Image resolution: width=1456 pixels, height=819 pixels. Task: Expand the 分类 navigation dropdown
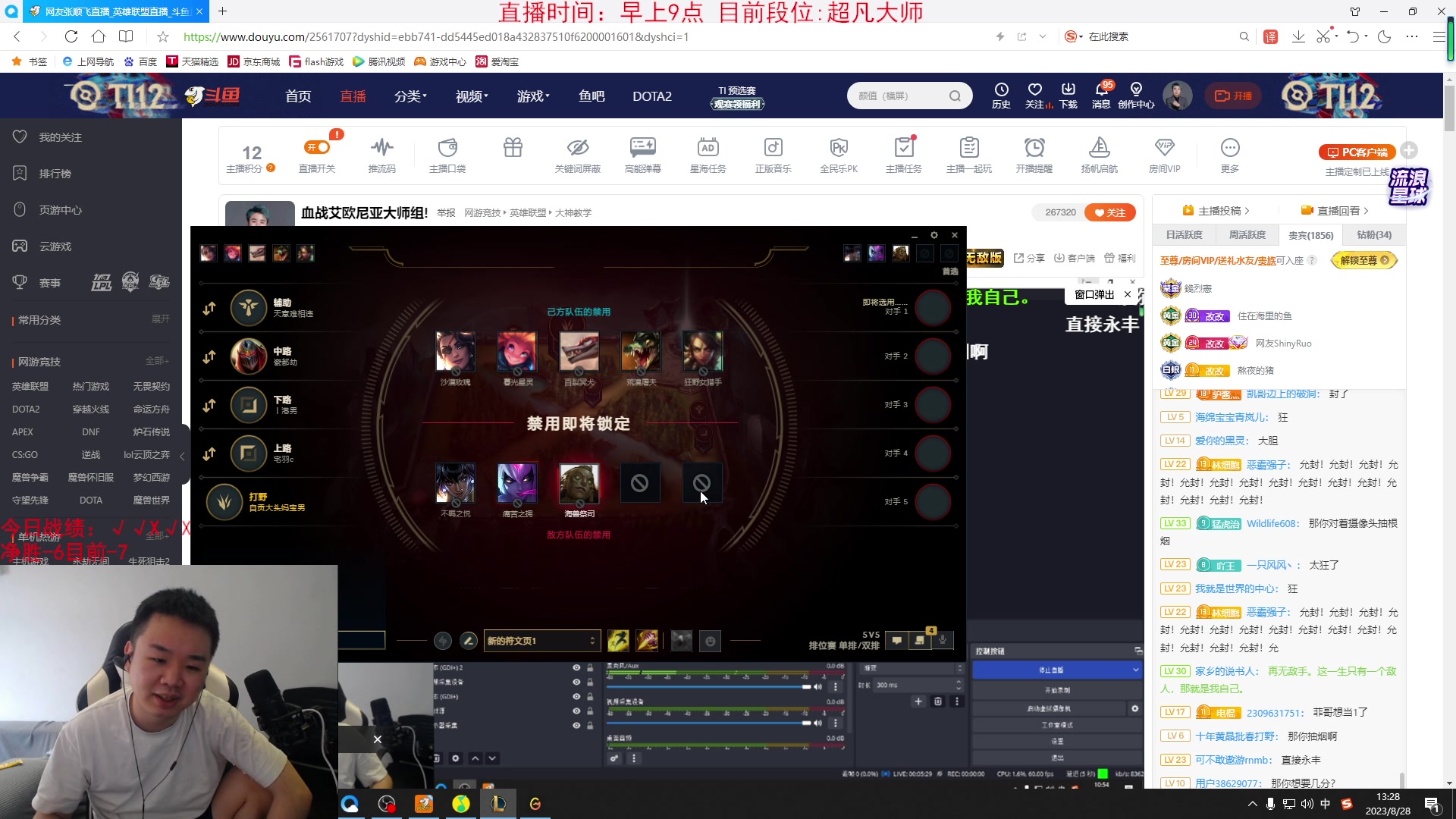[x=410, y=96]
